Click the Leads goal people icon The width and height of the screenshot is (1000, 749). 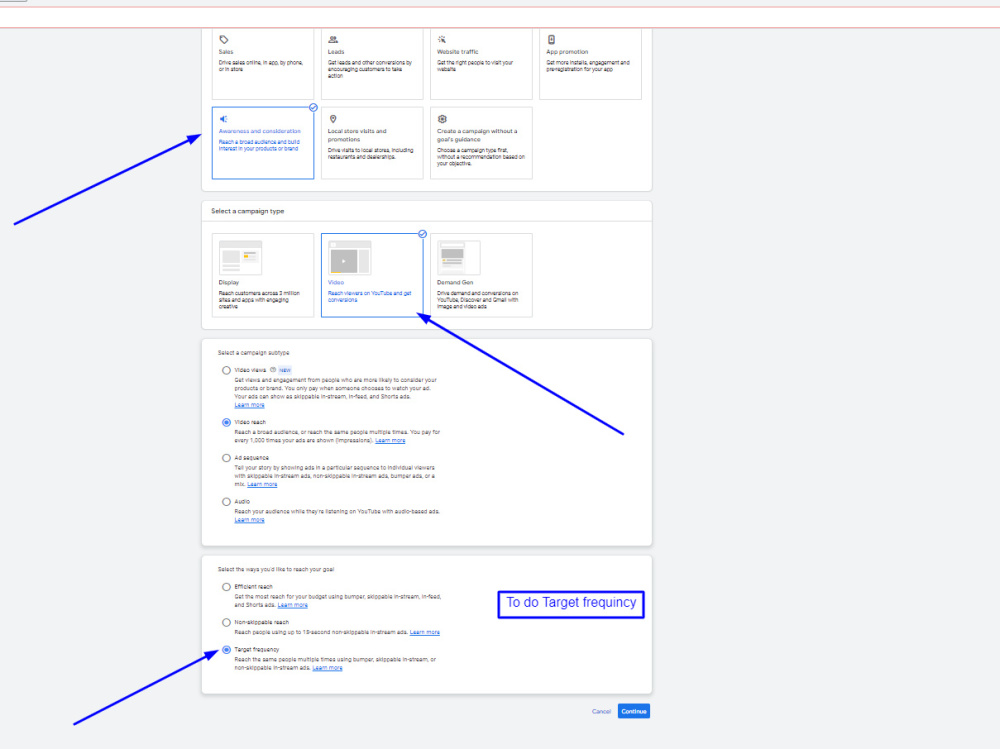coord(333,40)
